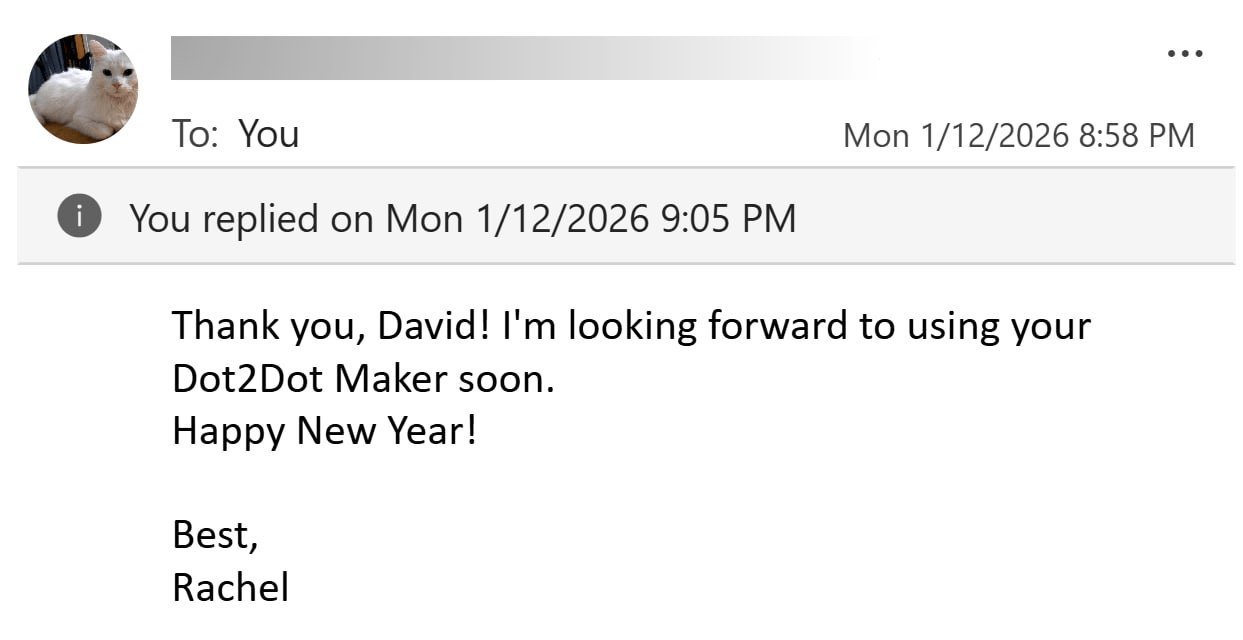Click the "Best," closing line
Viewport: 1243px width, 640px height.
coord(215,535)
